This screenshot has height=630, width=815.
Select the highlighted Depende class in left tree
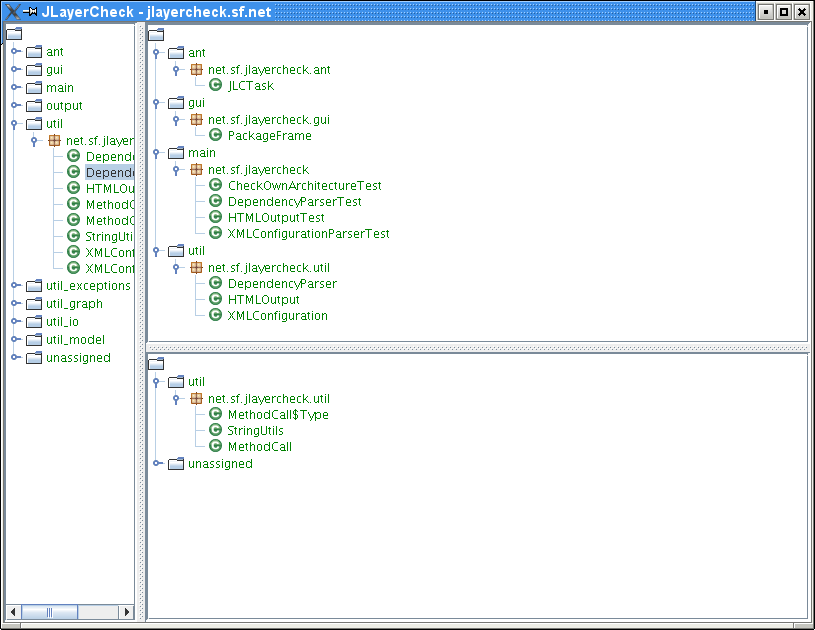110,172
